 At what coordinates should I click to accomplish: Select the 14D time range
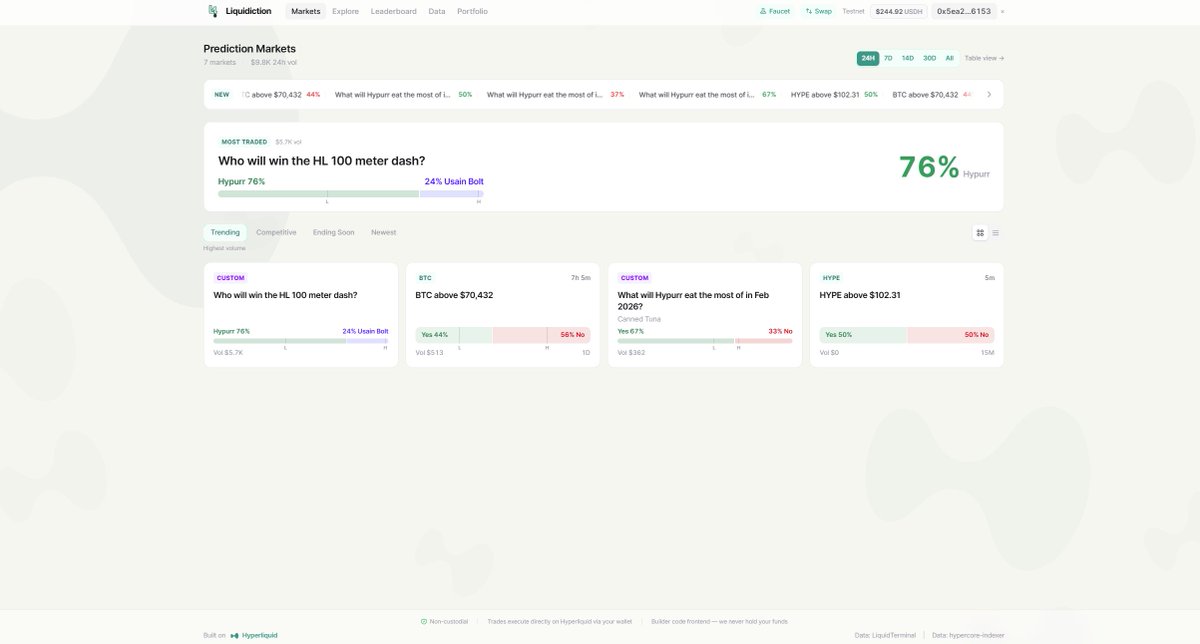(x=908, y=58)
